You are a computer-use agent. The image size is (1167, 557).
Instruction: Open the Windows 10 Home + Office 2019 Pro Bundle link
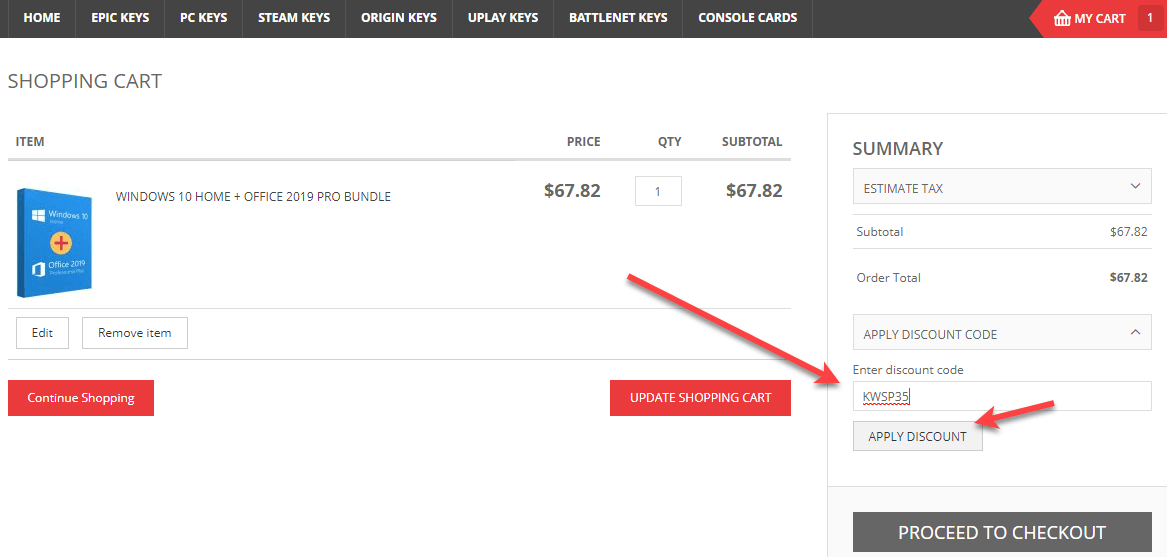click(253, 197)
